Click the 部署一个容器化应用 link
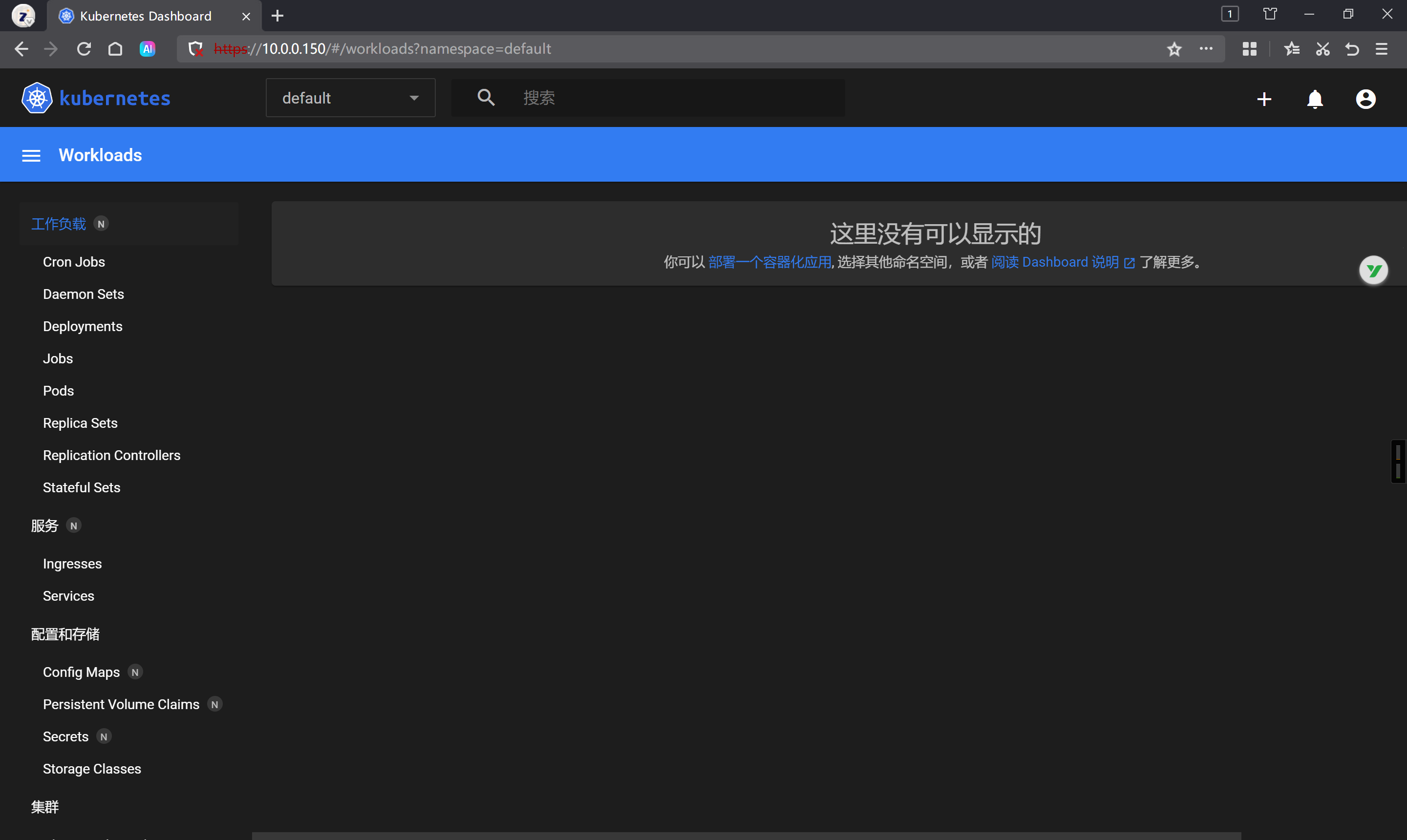 coord(769,262)
